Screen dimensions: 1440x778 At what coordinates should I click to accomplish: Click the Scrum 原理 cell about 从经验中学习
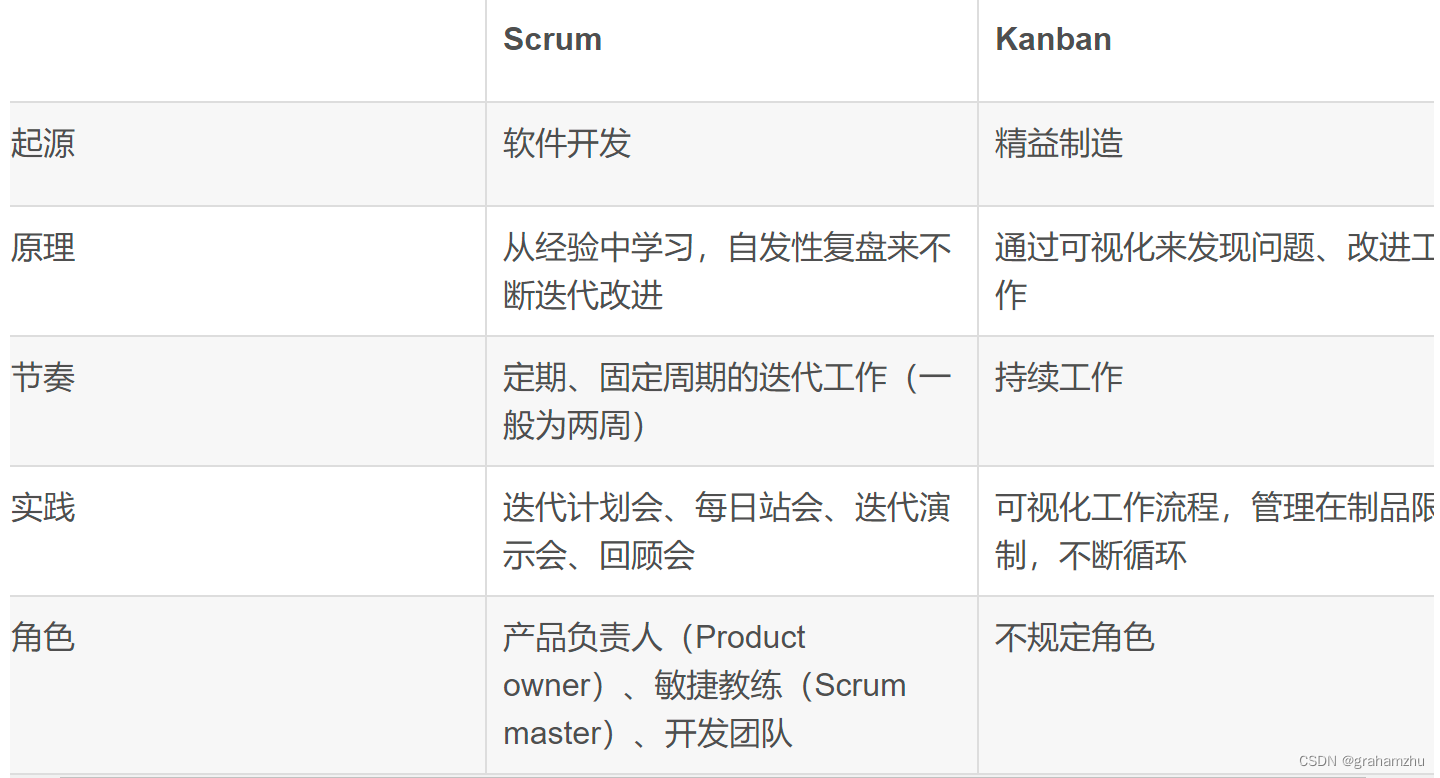click(x=731, y=271)
